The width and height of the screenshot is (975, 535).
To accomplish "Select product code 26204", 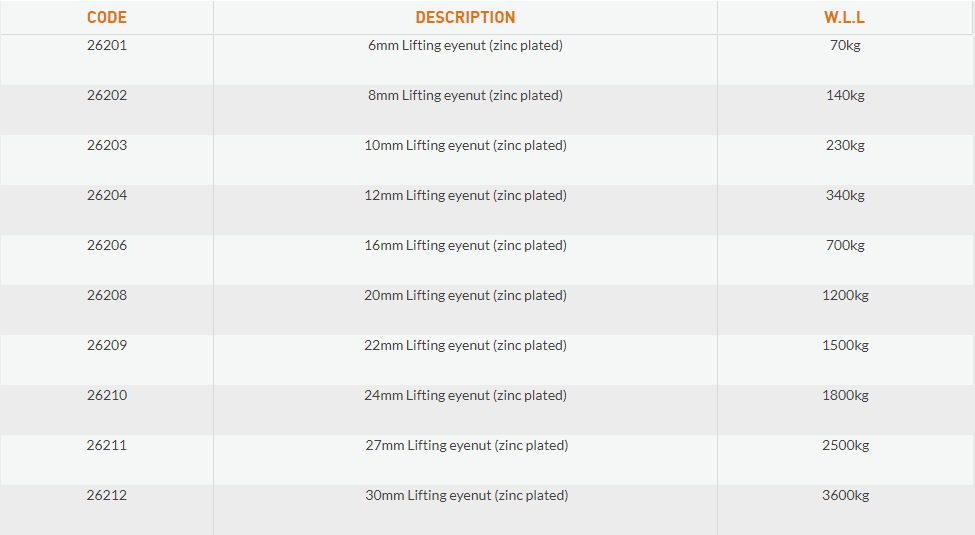I will point(107,195).
